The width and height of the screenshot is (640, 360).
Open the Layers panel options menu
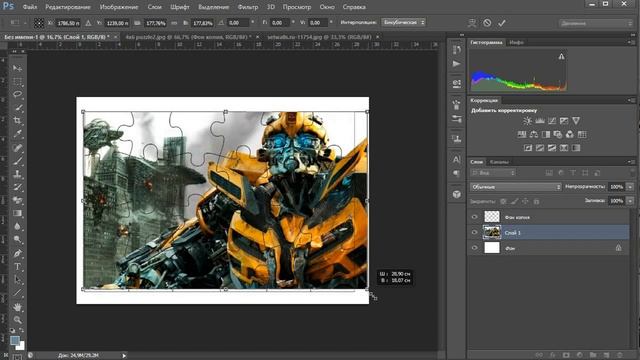[x=631, y=162]
